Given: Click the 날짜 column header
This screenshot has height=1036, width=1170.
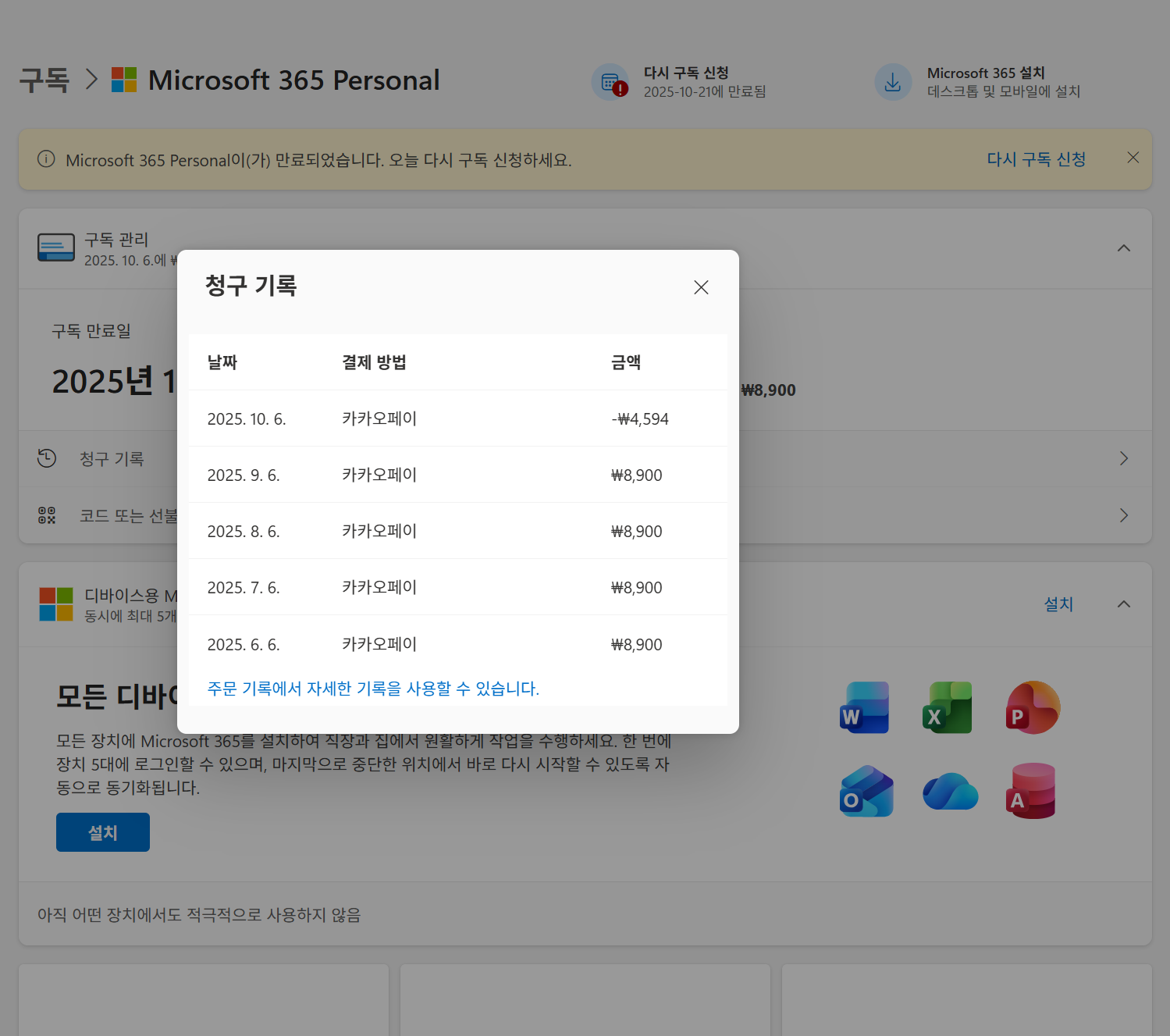Looking at the screenshot, I should click(222, 362).
